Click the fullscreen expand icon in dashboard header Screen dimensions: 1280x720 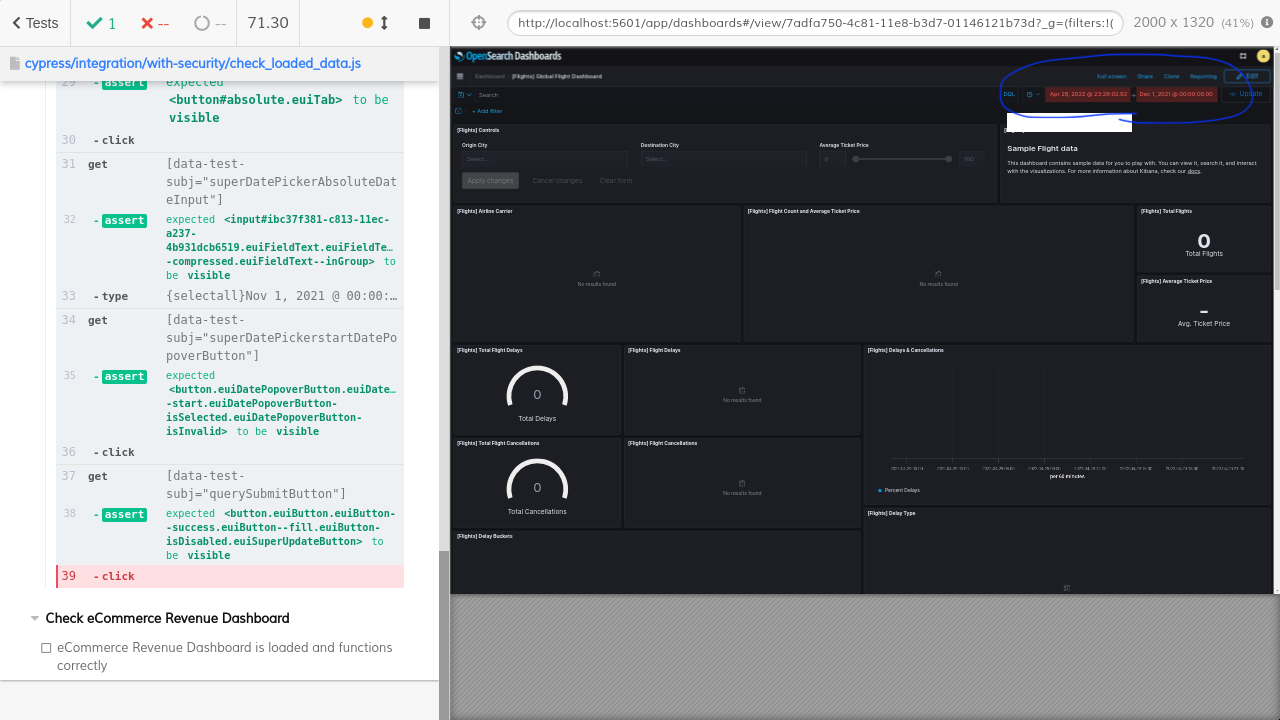(x=1242, y=56)
